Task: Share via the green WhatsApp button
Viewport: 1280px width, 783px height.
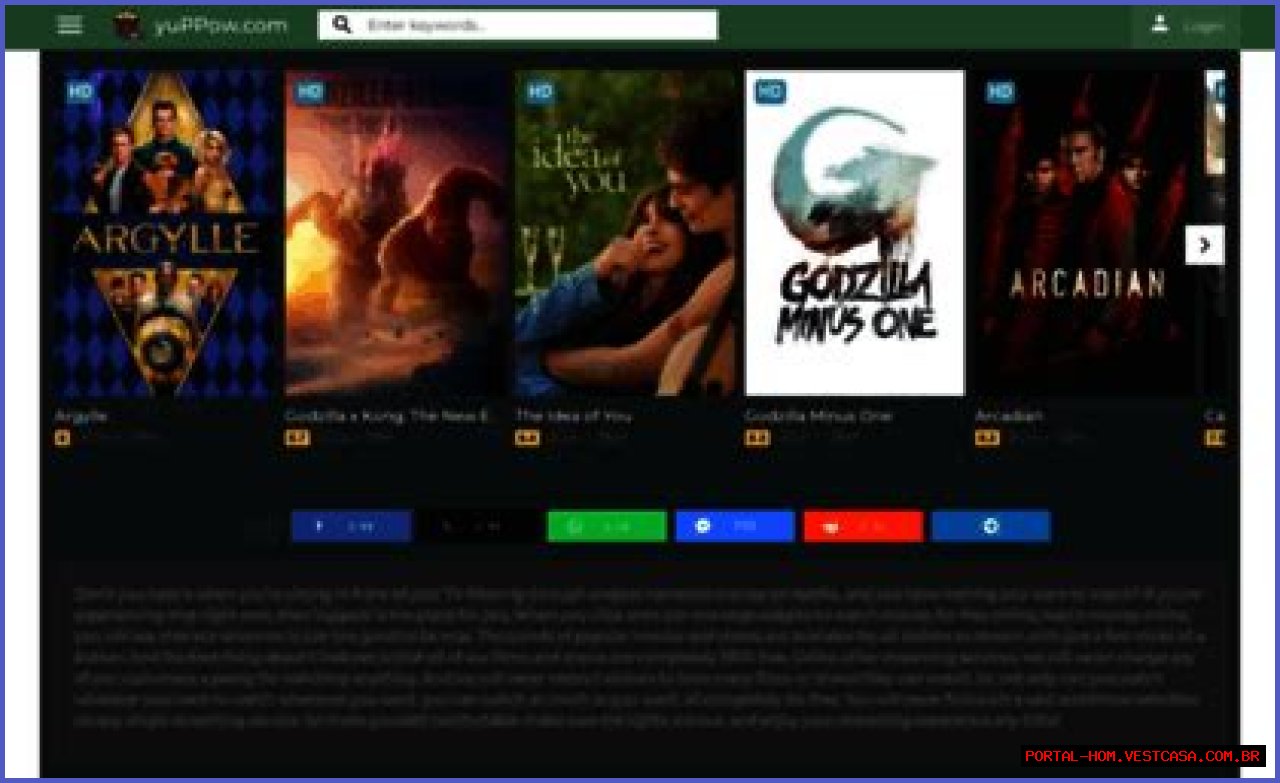Action: (x=606, y=526)
